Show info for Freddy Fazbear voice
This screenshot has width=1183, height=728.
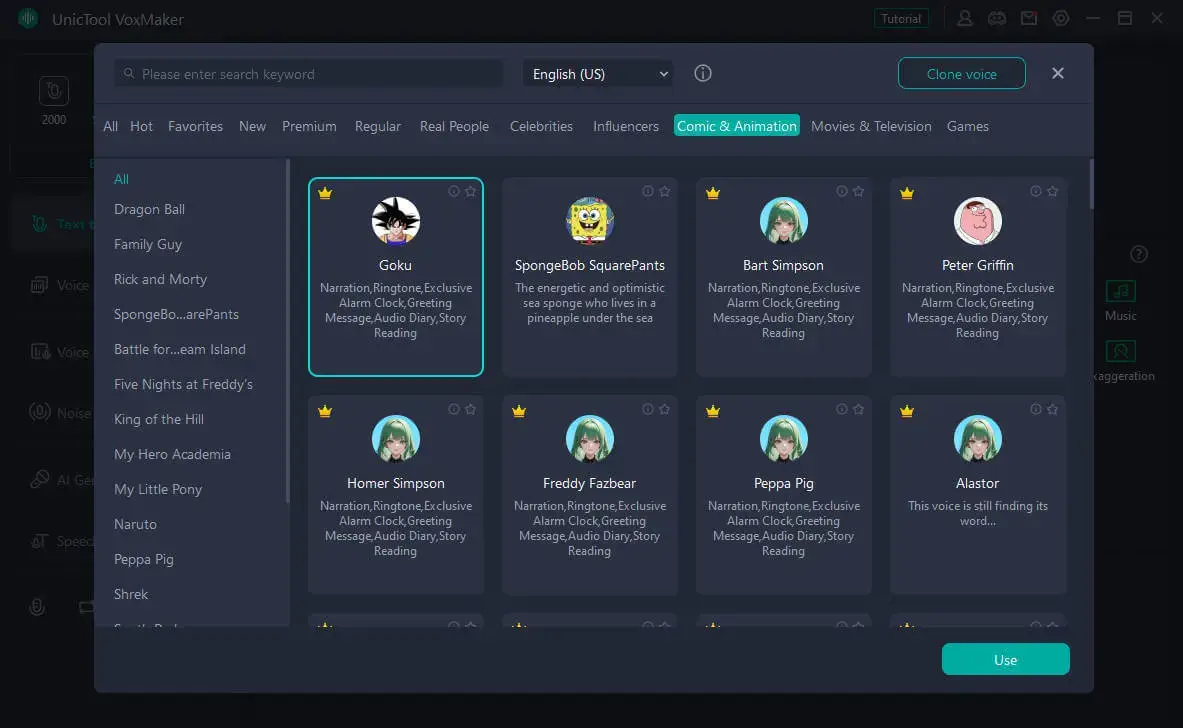click(647, 410)
